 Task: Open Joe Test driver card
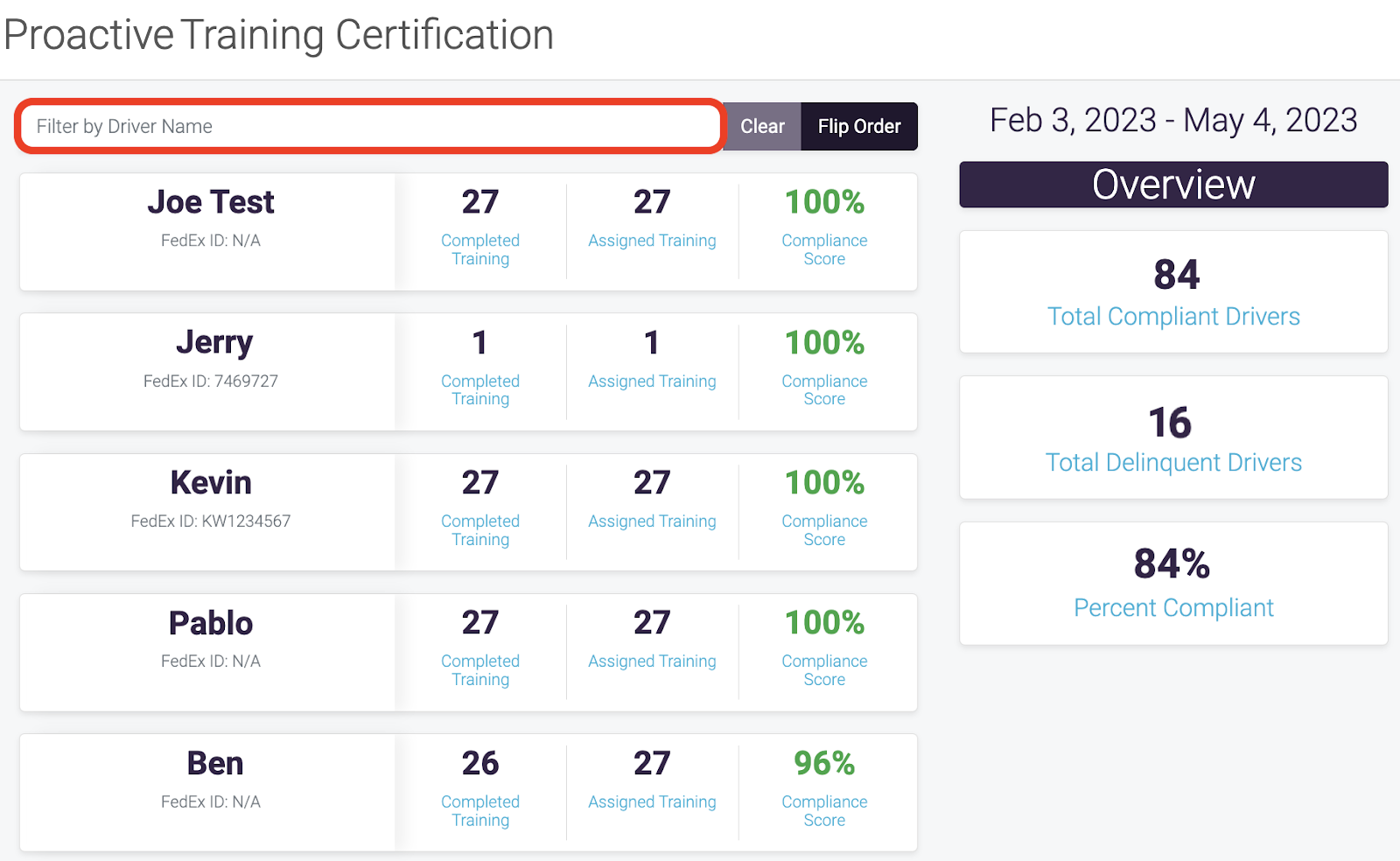pos(468,232)
